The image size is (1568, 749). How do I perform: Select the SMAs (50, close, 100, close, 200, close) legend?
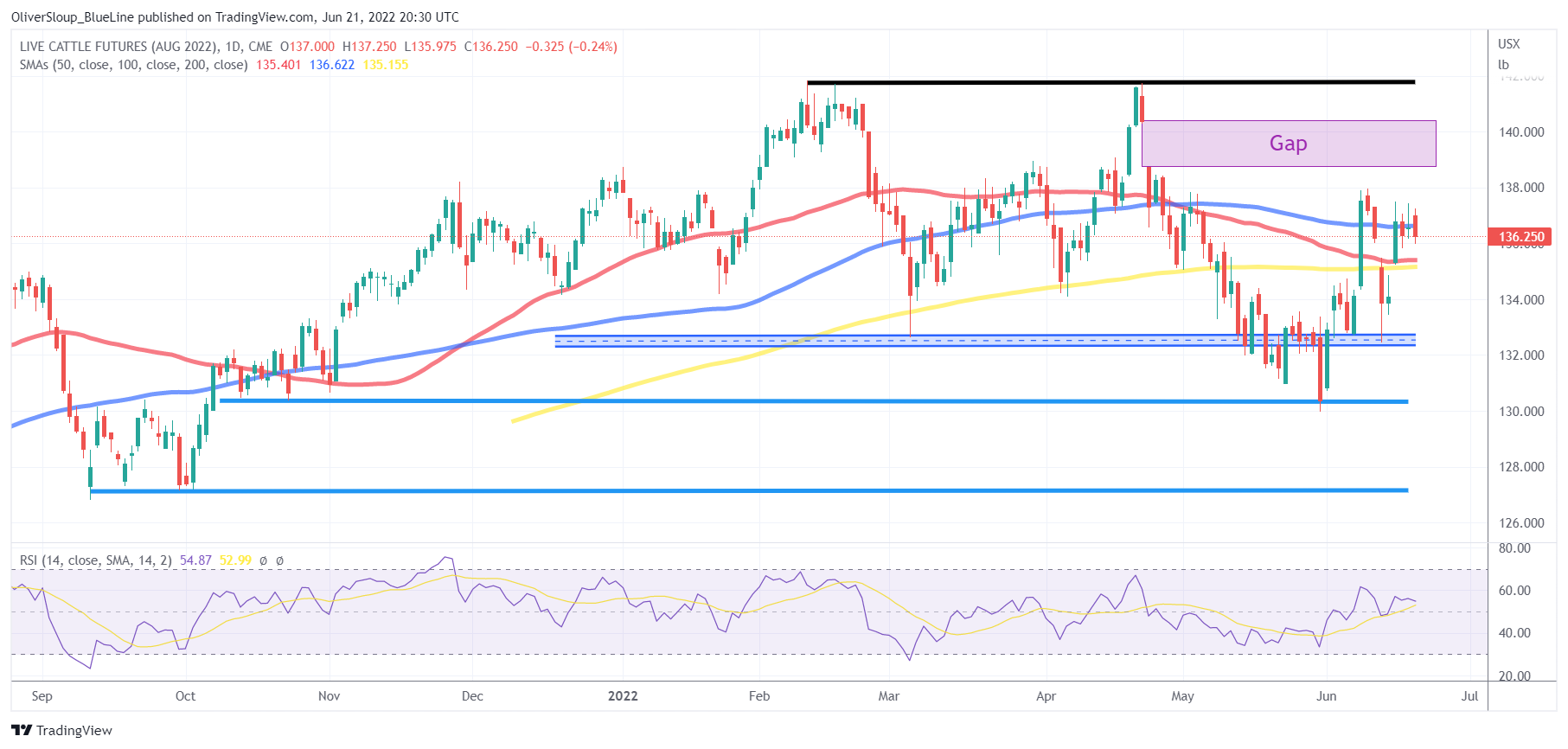(x=134, y=65)
